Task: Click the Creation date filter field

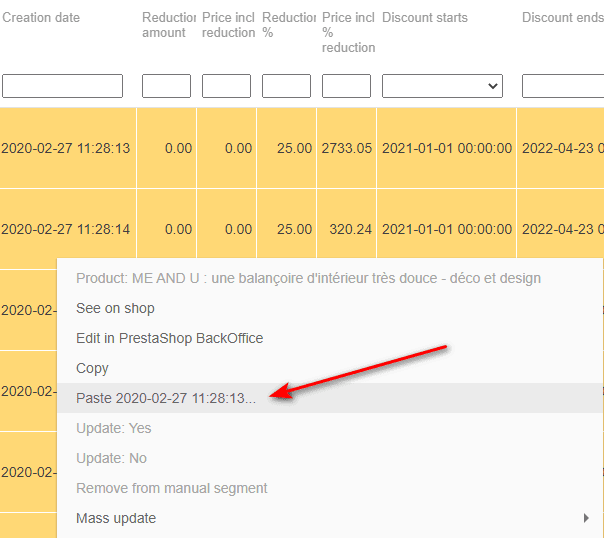Action: [62, 86]
